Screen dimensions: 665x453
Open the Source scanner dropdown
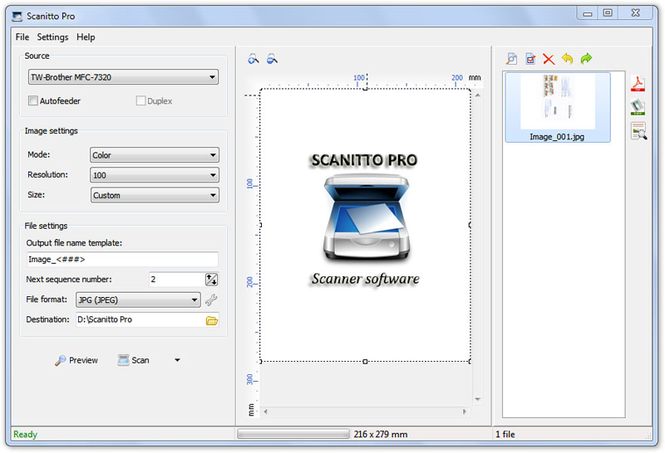pos(123,77)
